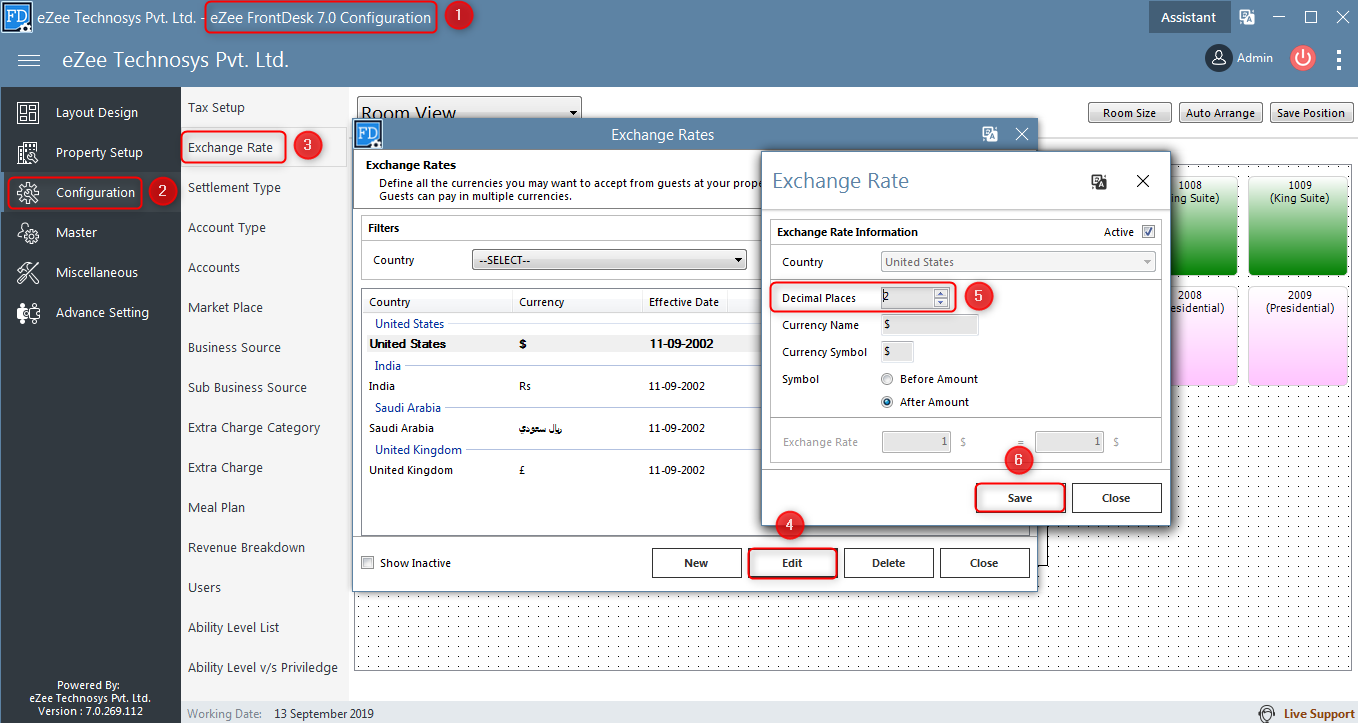Click room 2009 Presidential tile
1358x723 pixels.
click(x=1300, y=335)
